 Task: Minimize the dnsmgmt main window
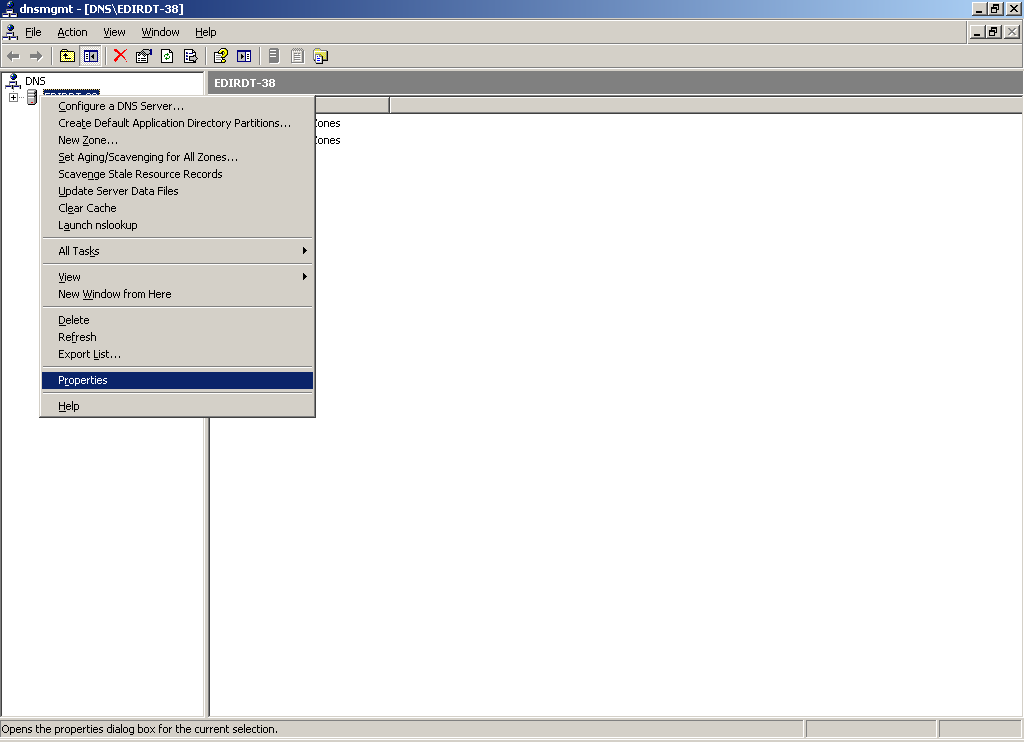click(979, 8)
